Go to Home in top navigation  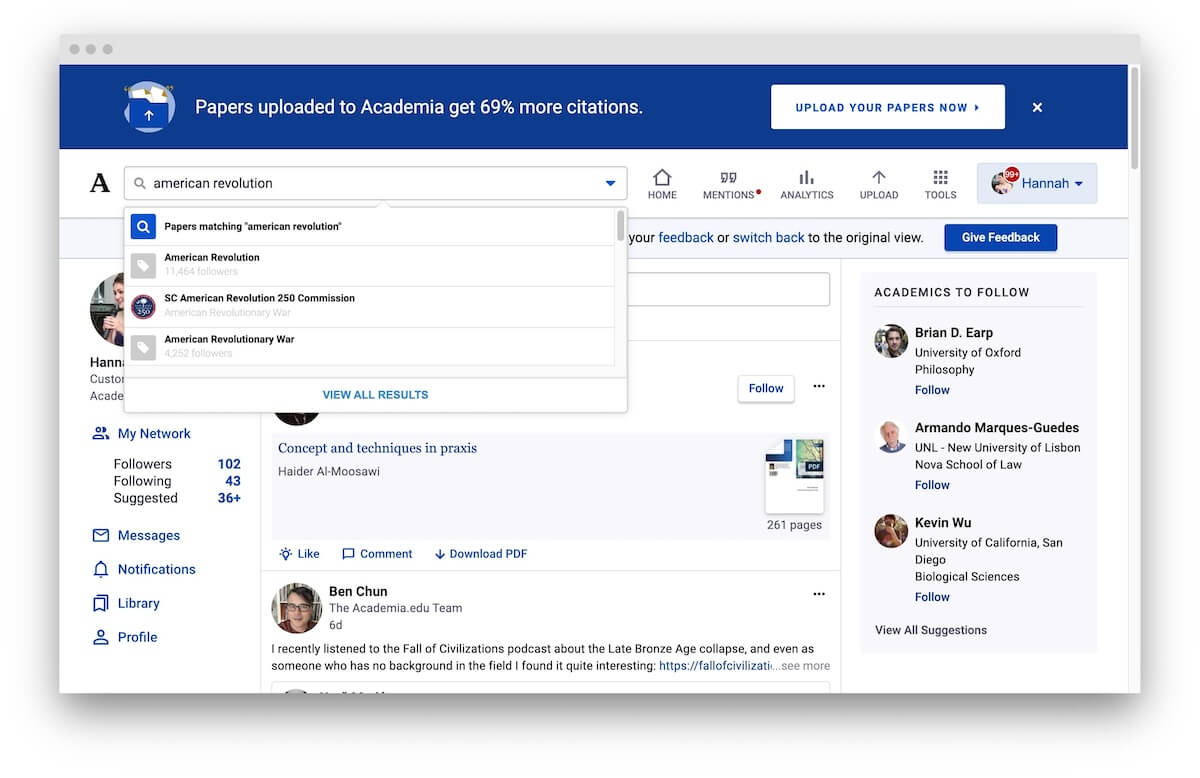[x=662, y=184]
